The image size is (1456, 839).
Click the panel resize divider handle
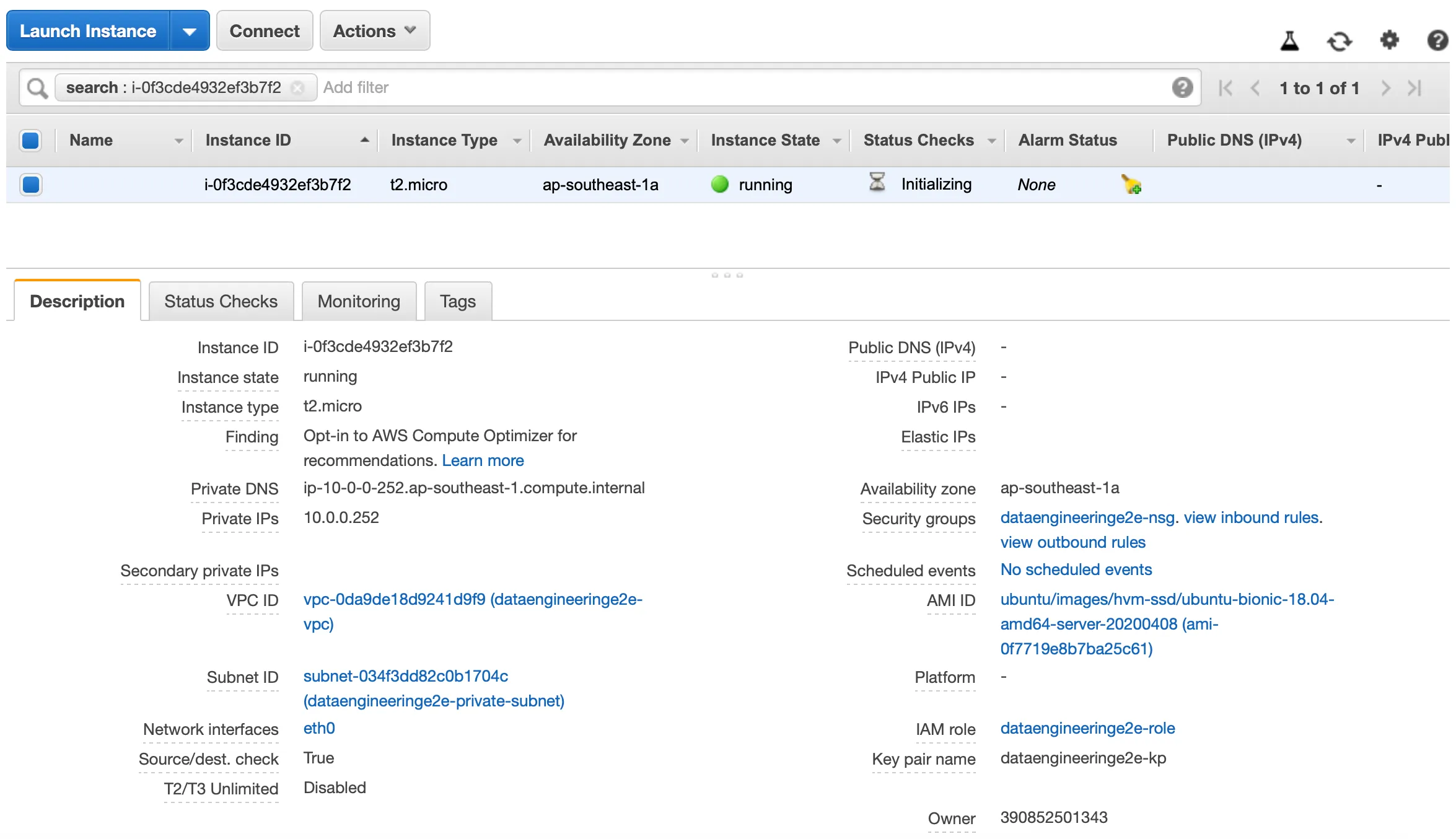727,275
